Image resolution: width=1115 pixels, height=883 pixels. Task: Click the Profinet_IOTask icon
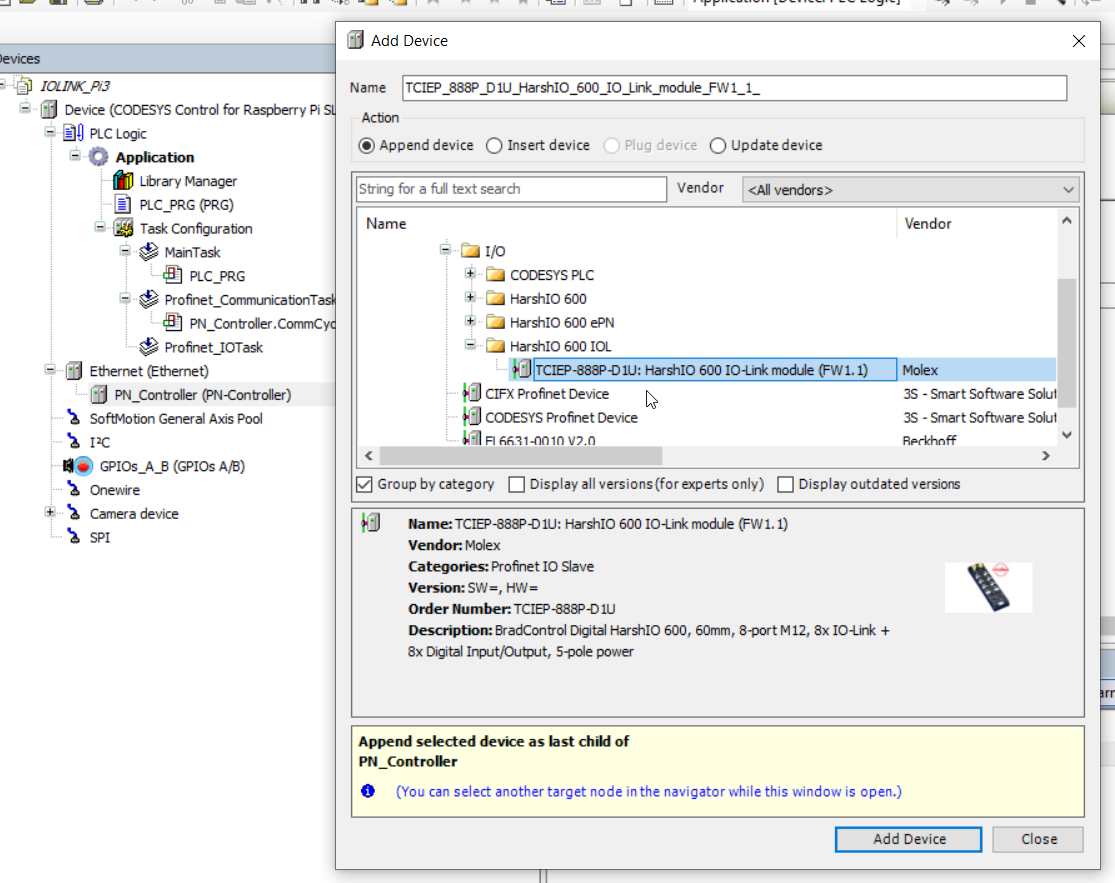(x=149, y=347)
